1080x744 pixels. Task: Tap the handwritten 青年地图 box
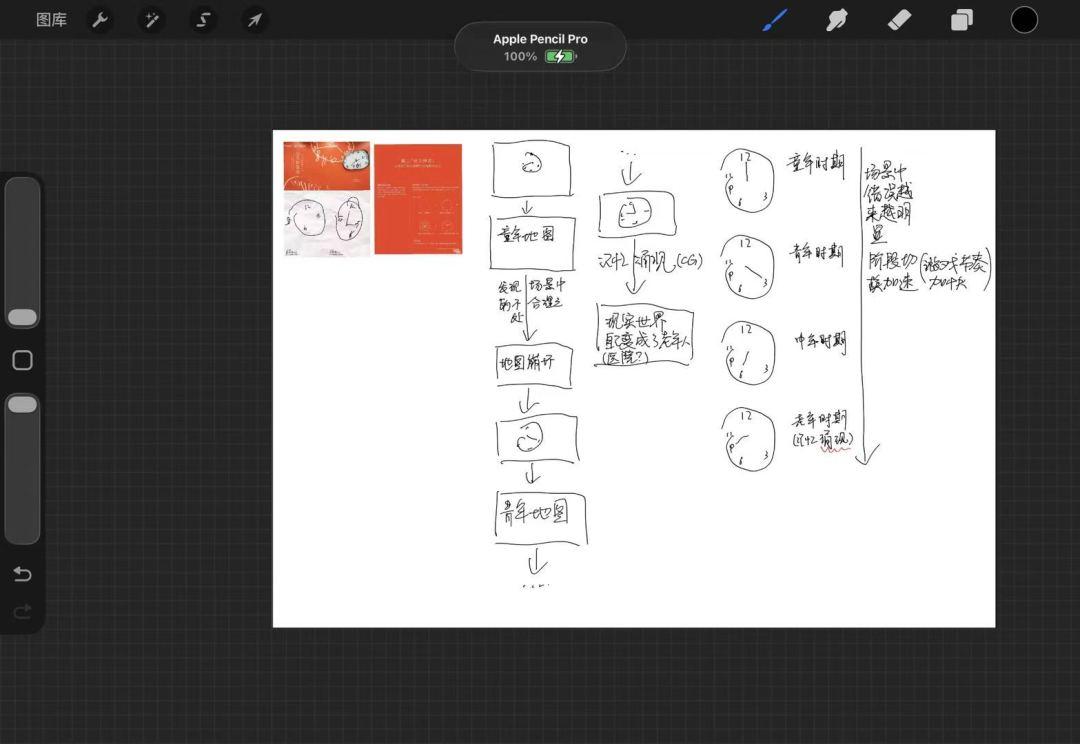point(541,518)
